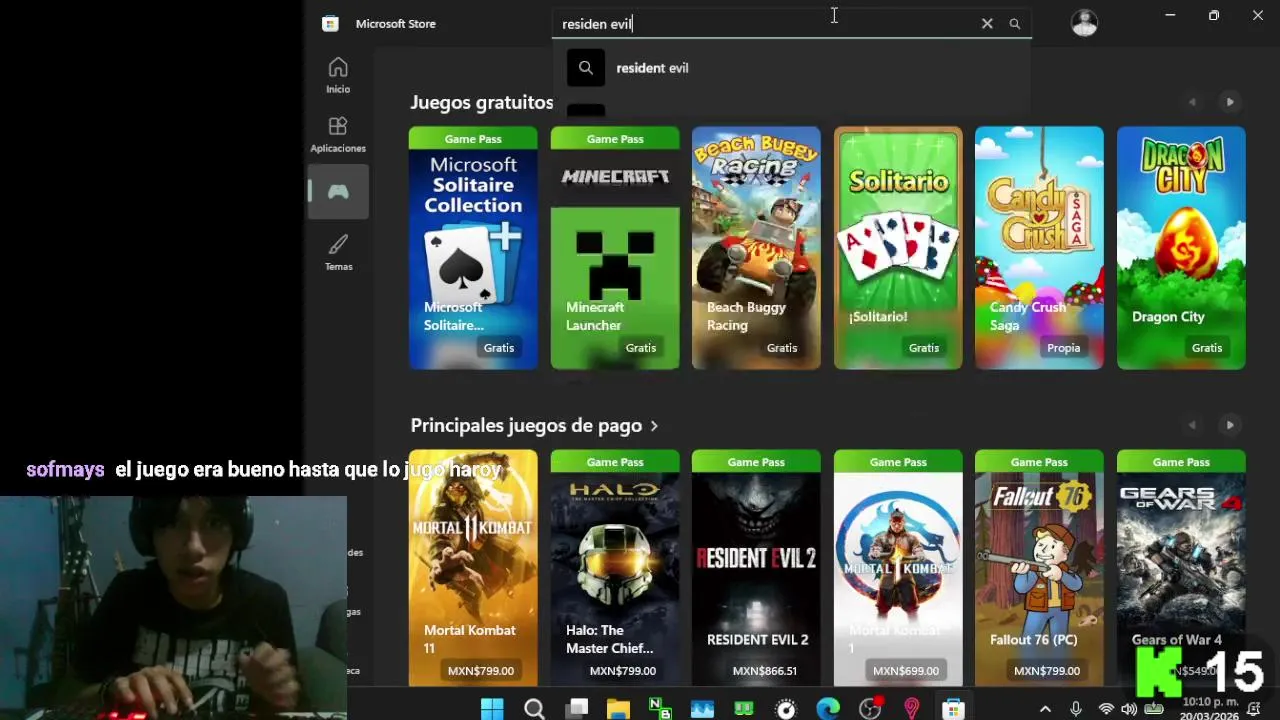Open the Aplicaciones section in sidebar
The width and height of the screenshot is (1280, 720).
tap(338, 134)
